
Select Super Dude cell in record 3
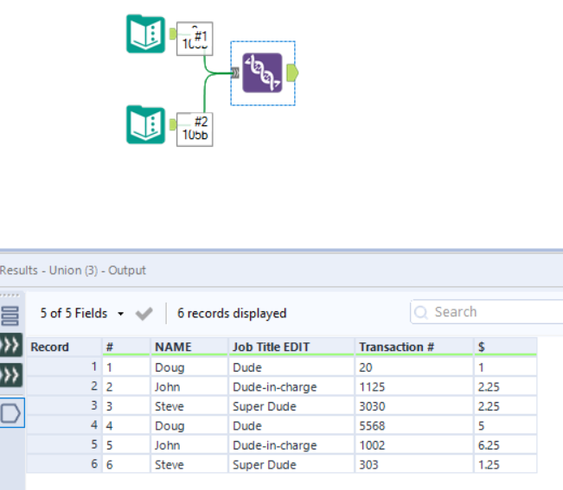[x=291, y=406]
